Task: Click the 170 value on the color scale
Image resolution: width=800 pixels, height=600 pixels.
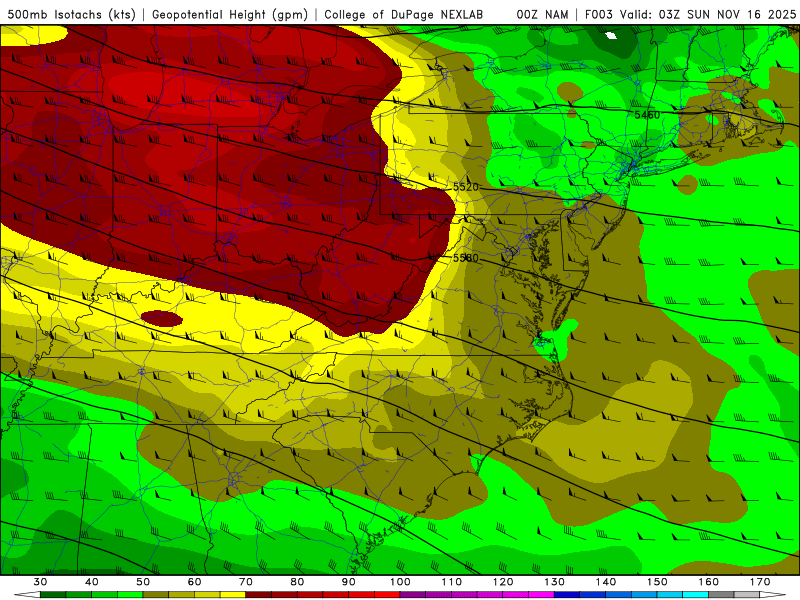Action: coord(760,582)
